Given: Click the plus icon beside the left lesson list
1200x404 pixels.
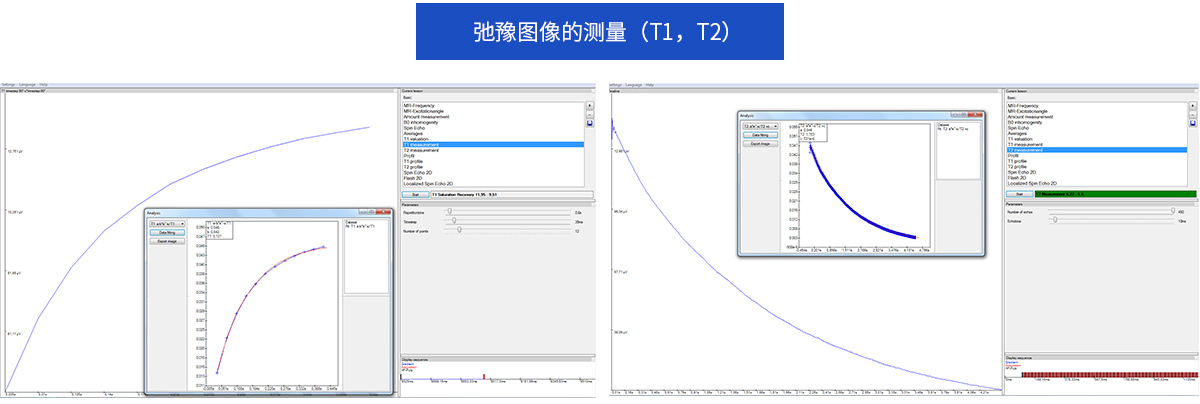Looking at the screenshot, I should click(x=590, y=105).
